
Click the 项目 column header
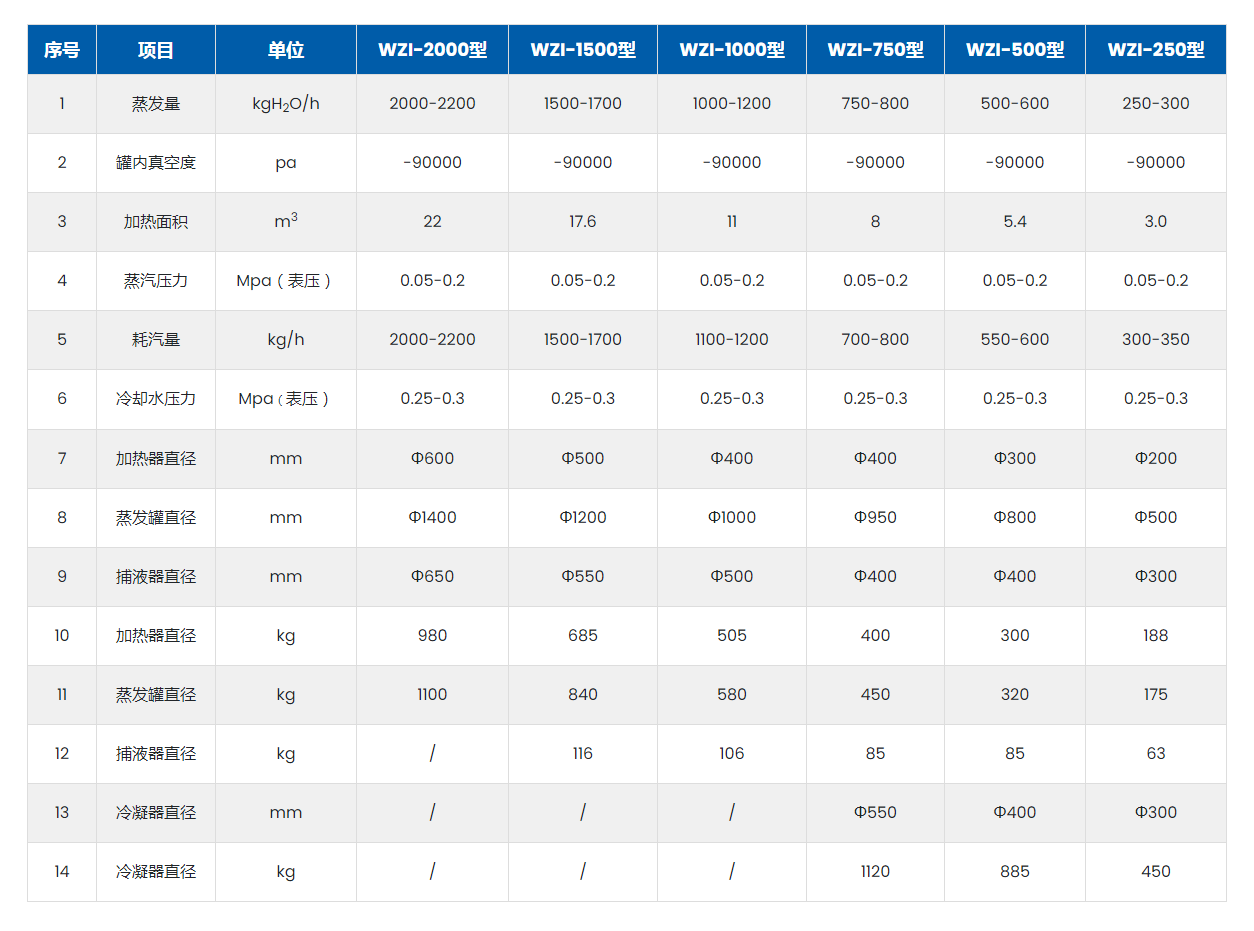click(156, 50)
